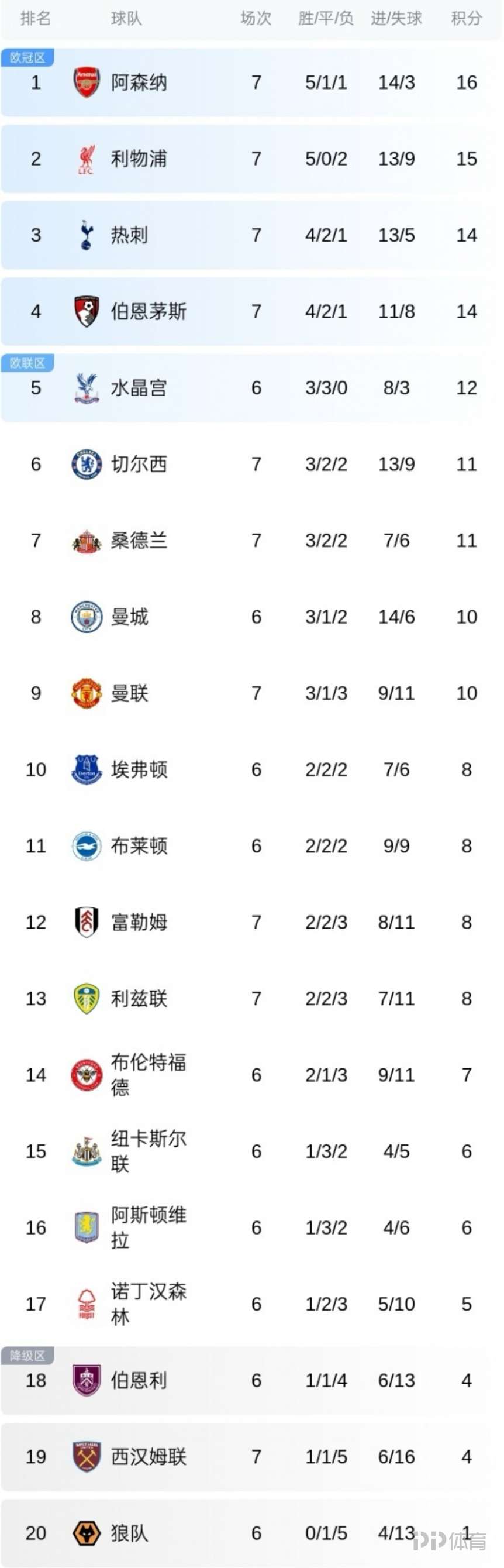Click the 欧联区 zone label
Viewport: 504px width, 1568px height.
click(27, 363)
